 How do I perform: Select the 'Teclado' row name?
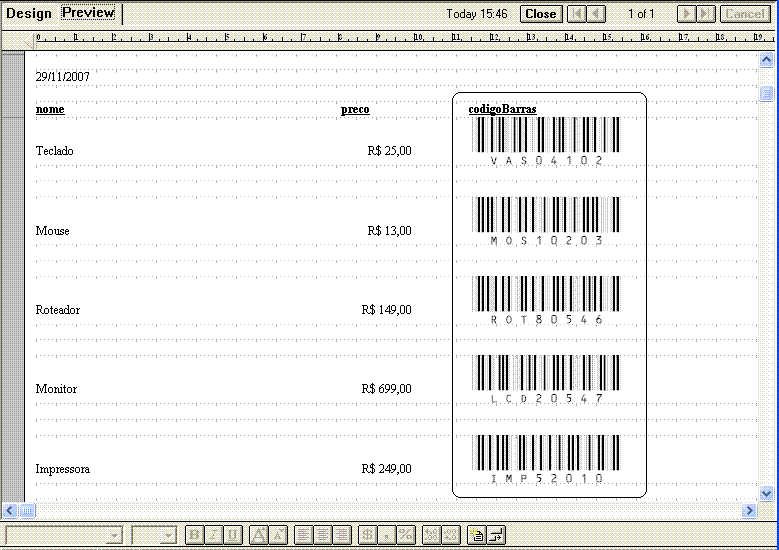[x=55, y=151]
